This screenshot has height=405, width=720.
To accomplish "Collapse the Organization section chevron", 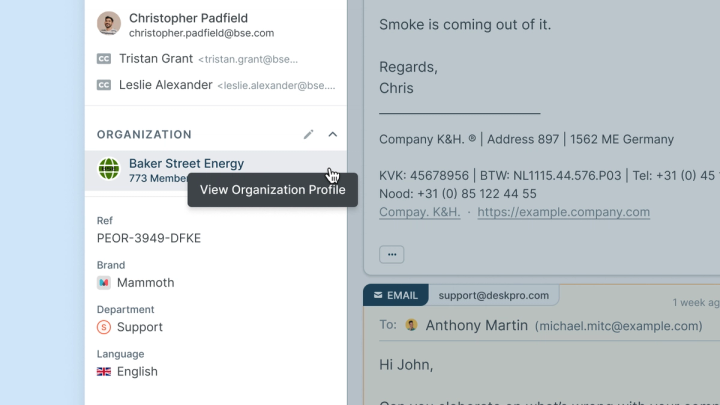I will click(x=333, y=134).
